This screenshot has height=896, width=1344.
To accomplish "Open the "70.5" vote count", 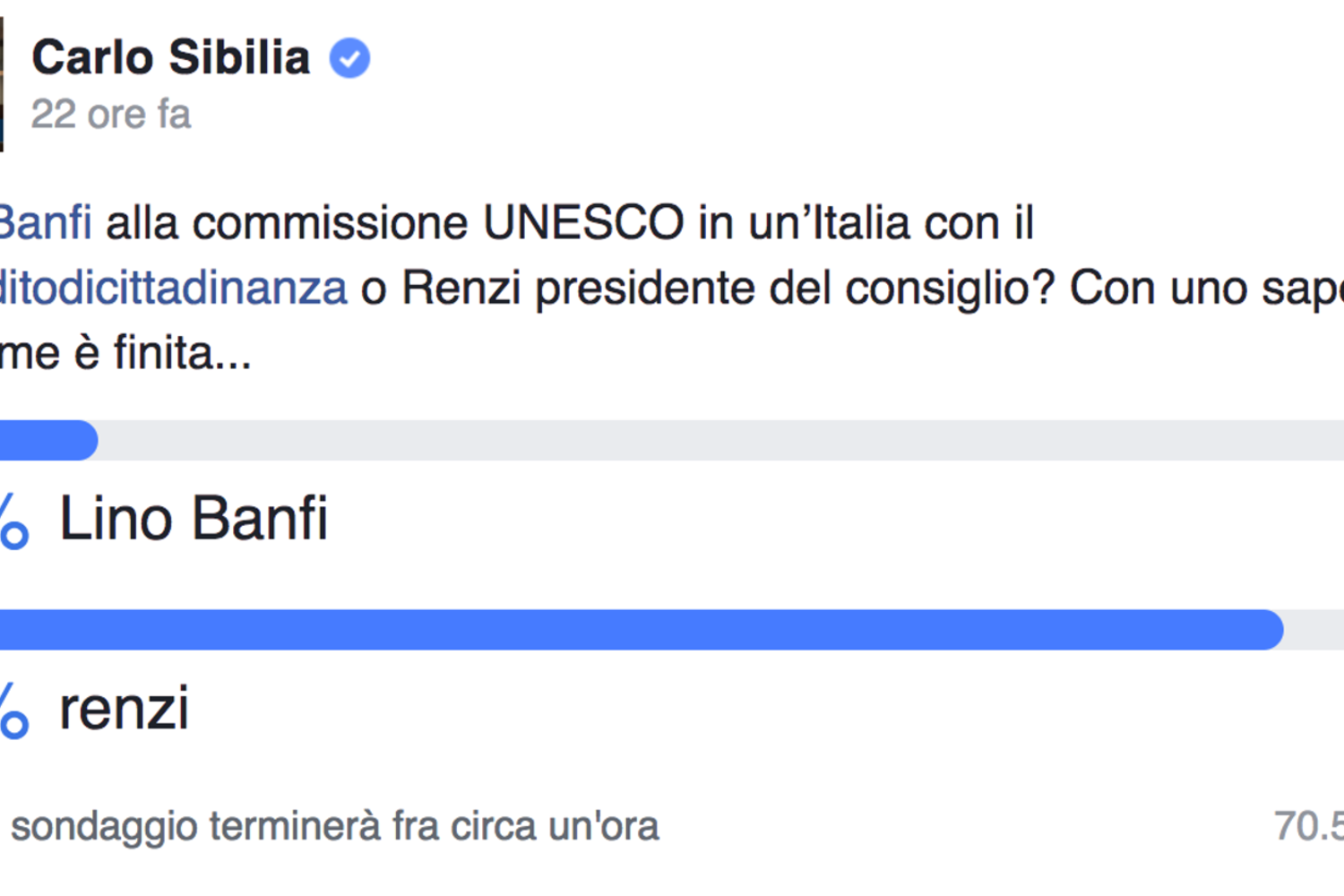I will (x=1310, y=826).
